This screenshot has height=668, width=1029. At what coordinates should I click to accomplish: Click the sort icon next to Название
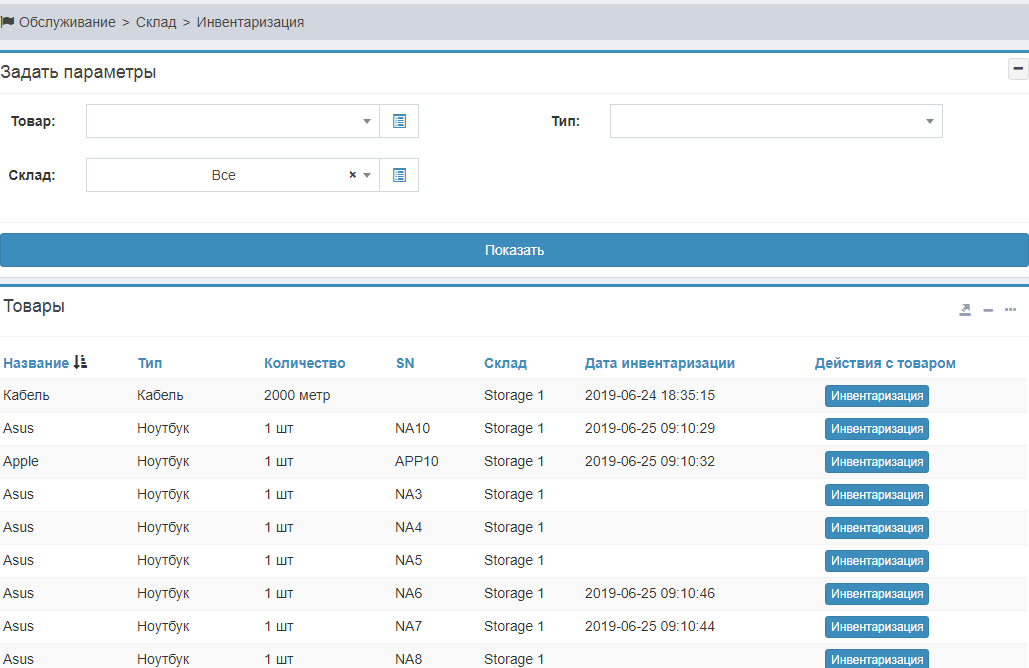[81, 363]
